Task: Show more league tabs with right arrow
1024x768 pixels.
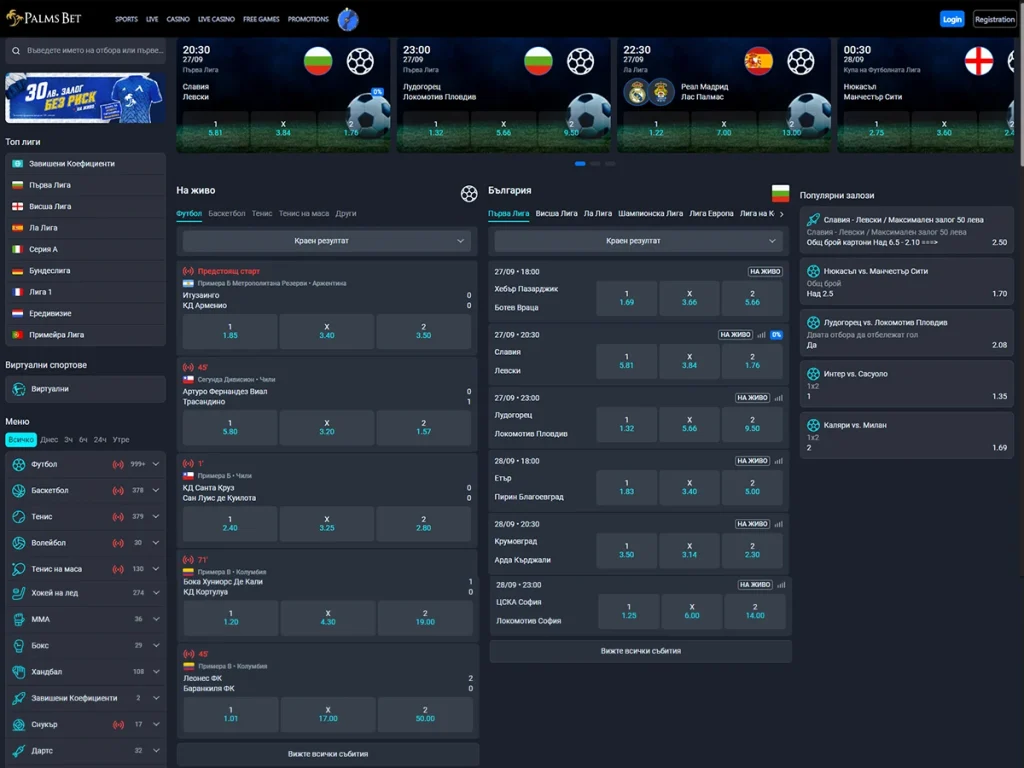Action: [x=782, y=214]
